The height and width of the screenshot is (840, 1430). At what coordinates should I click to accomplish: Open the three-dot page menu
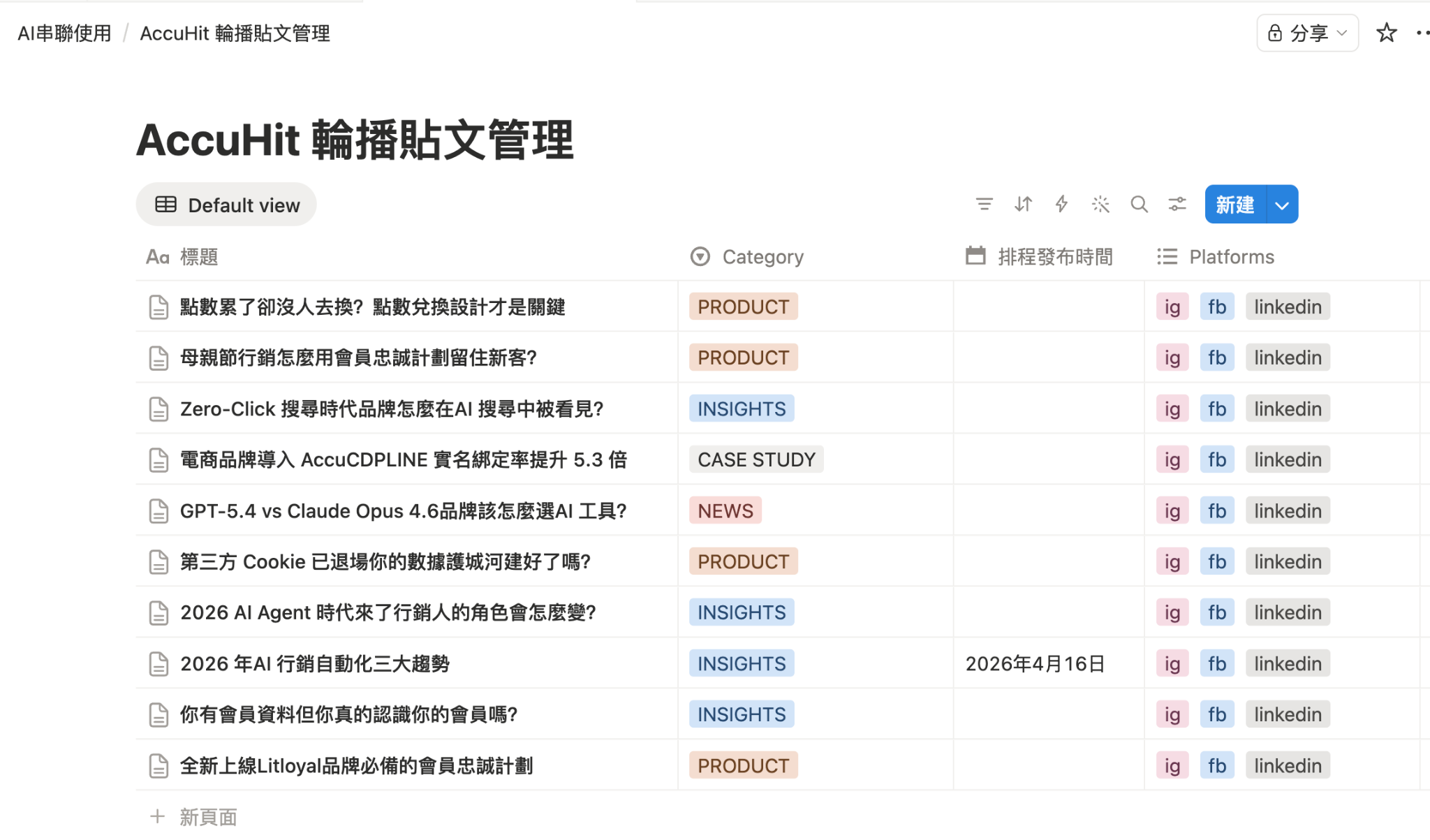[x=1422, y=33]
